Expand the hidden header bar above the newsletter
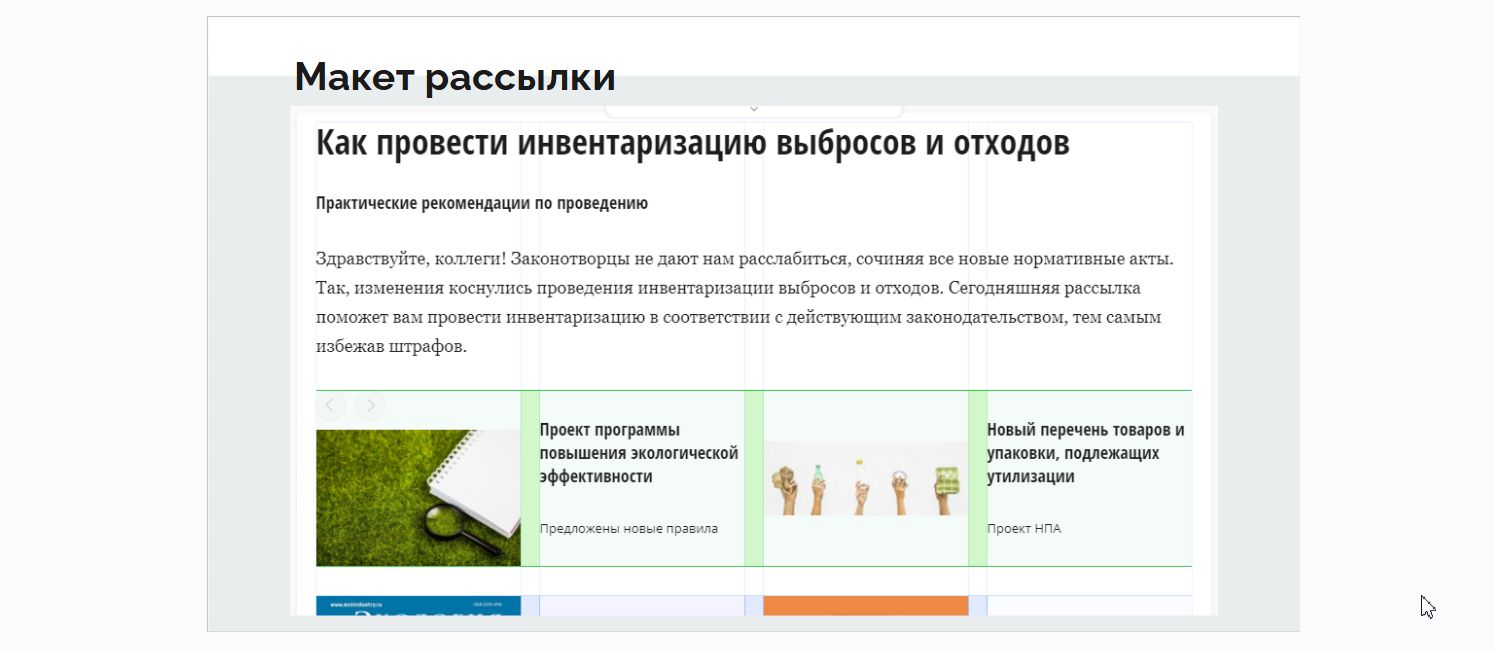This screenshot has width=1494, height=651. click(x=753, y=108)
